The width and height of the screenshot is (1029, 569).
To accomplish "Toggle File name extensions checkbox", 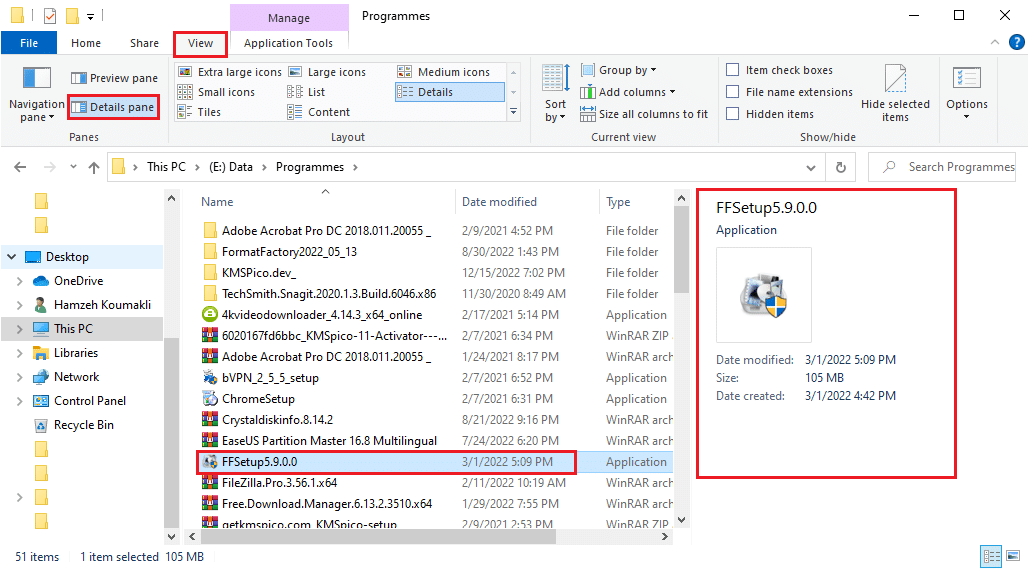I will coord(733,92).
